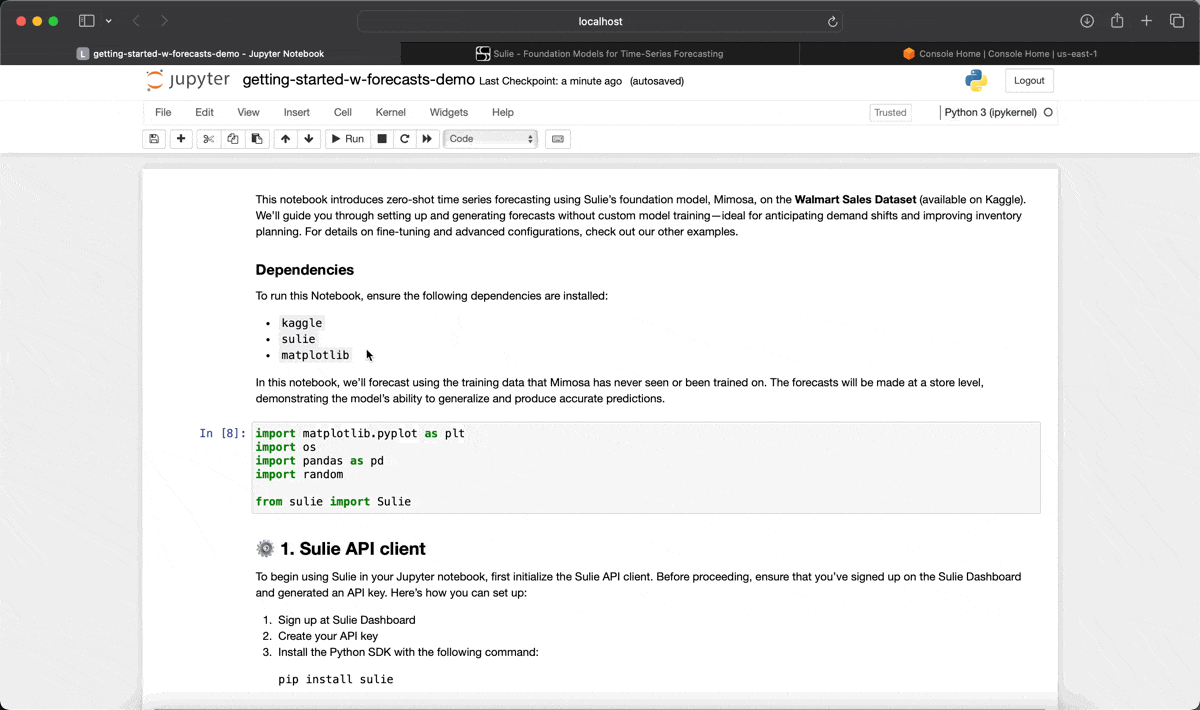
Task: Insert a cell below with plus icon
Action: click(x=181, y=139)
